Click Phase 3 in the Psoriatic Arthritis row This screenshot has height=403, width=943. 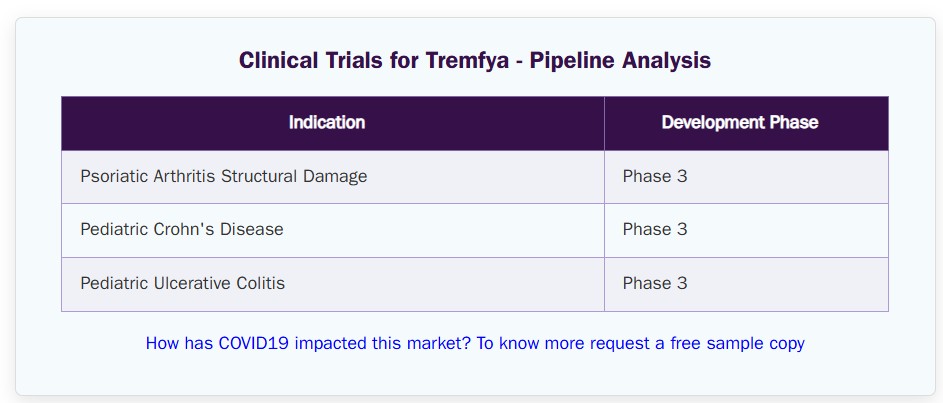tap(655, 177)
